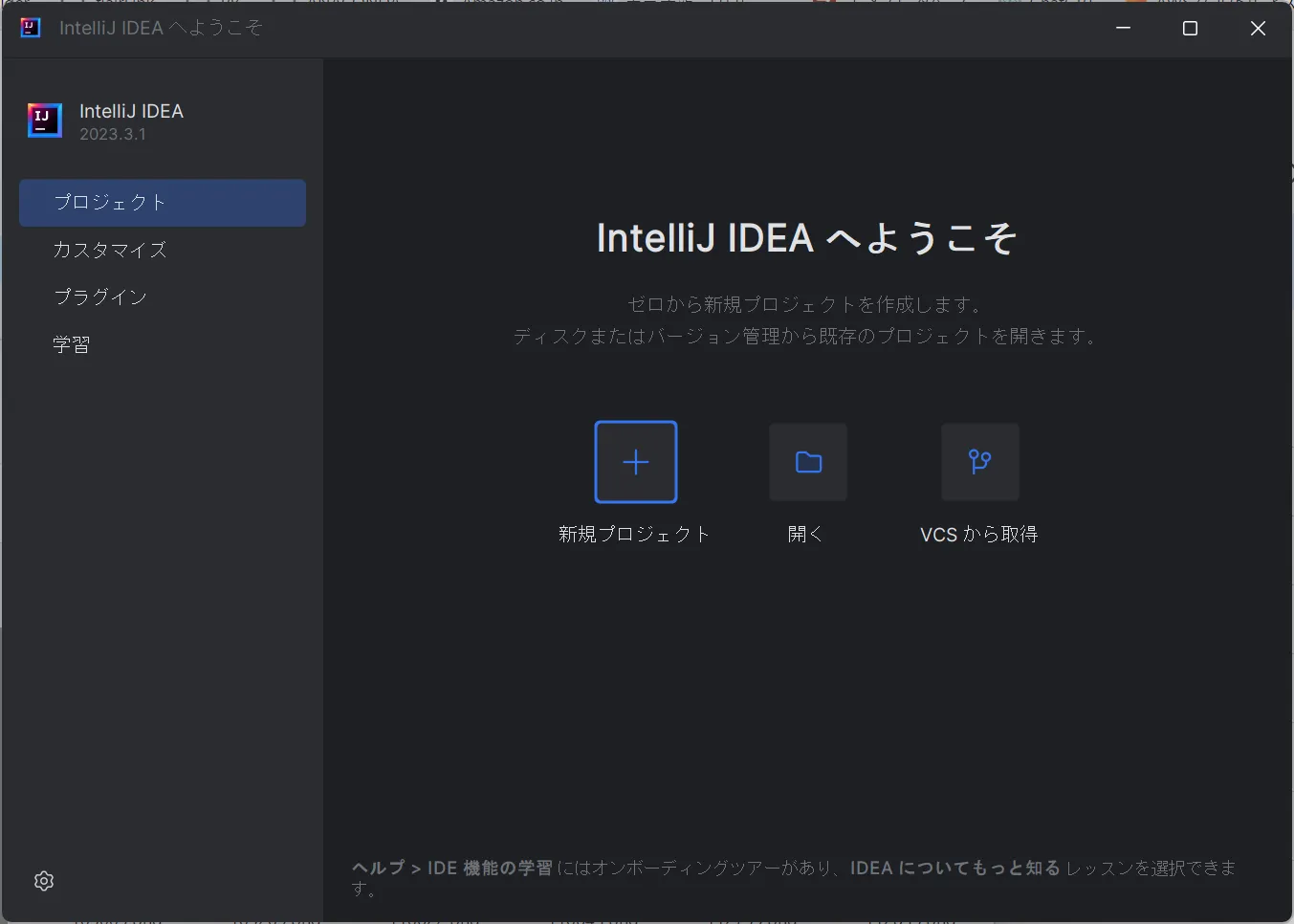Click the Open folder icon

(x=808, y=462)
